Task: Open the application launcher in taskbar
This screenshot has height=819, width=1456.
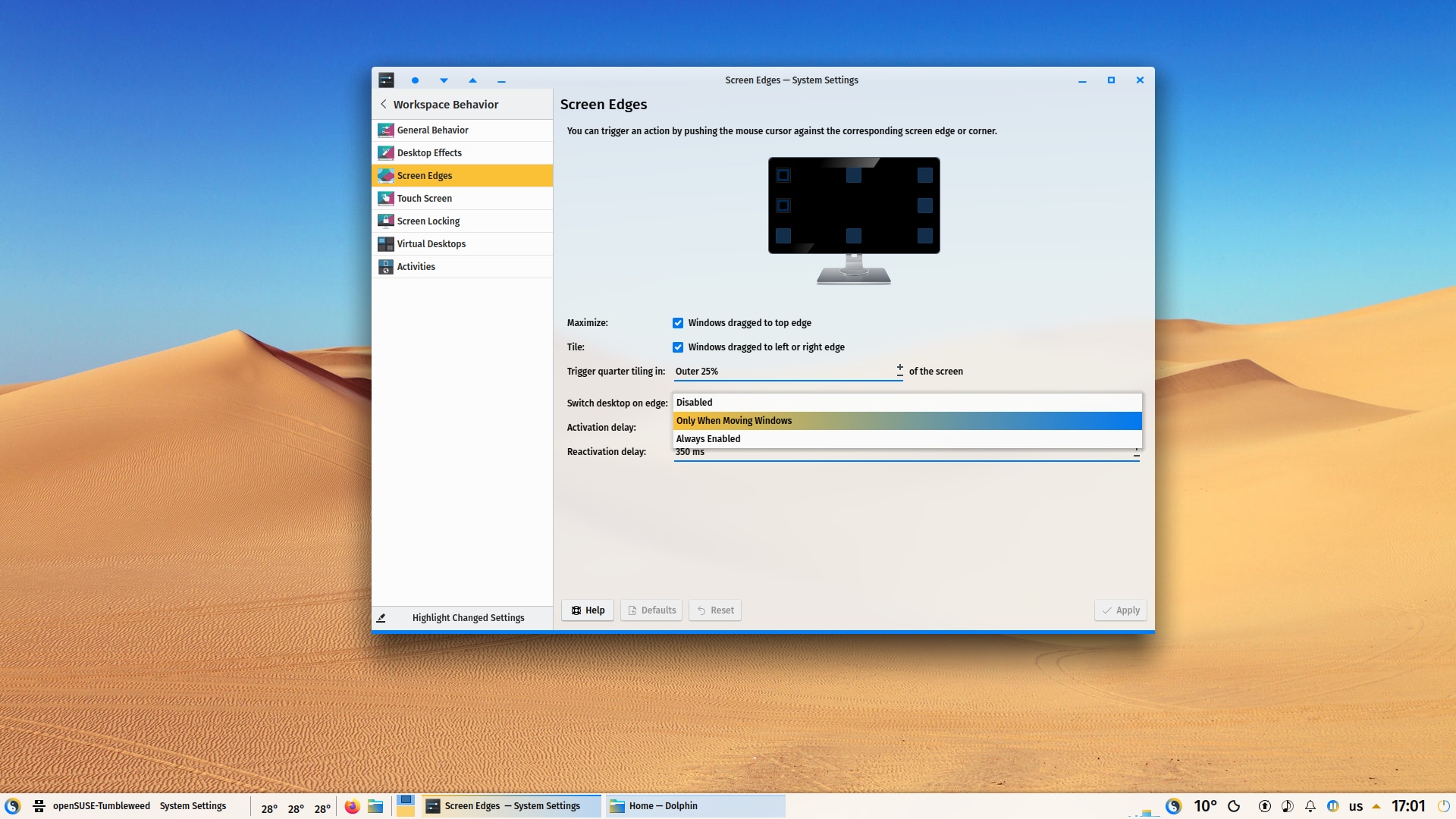Action: tap(12, 806)
